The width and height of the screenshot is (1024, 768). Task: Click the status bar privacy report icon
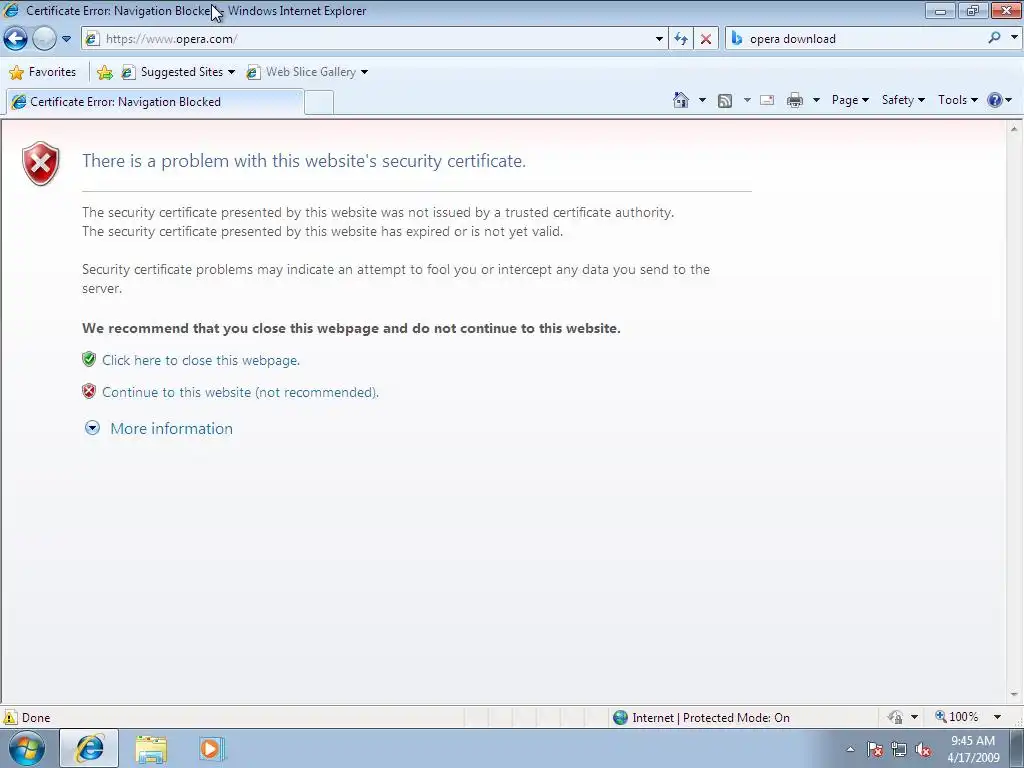pos(895,717)
